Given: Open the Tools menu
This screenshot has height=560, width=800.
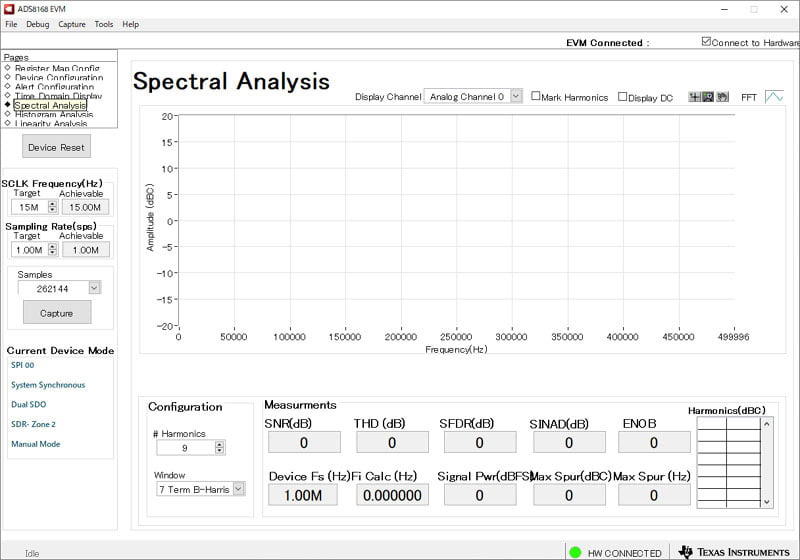Looking at the screenshot, I should pos(104,24).
